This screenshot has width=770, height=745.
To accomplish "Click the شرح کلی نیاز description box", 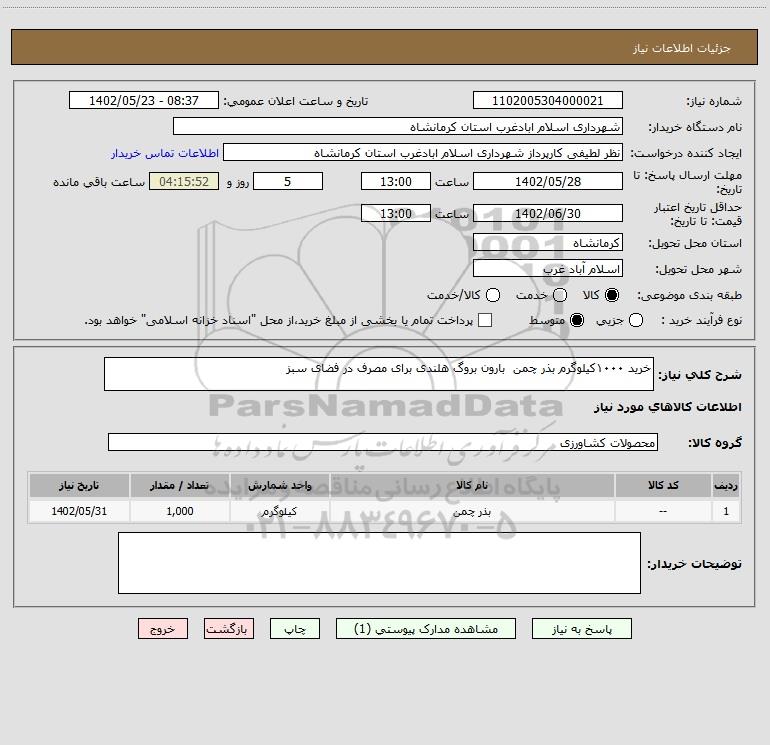I will tap(379, 374).
